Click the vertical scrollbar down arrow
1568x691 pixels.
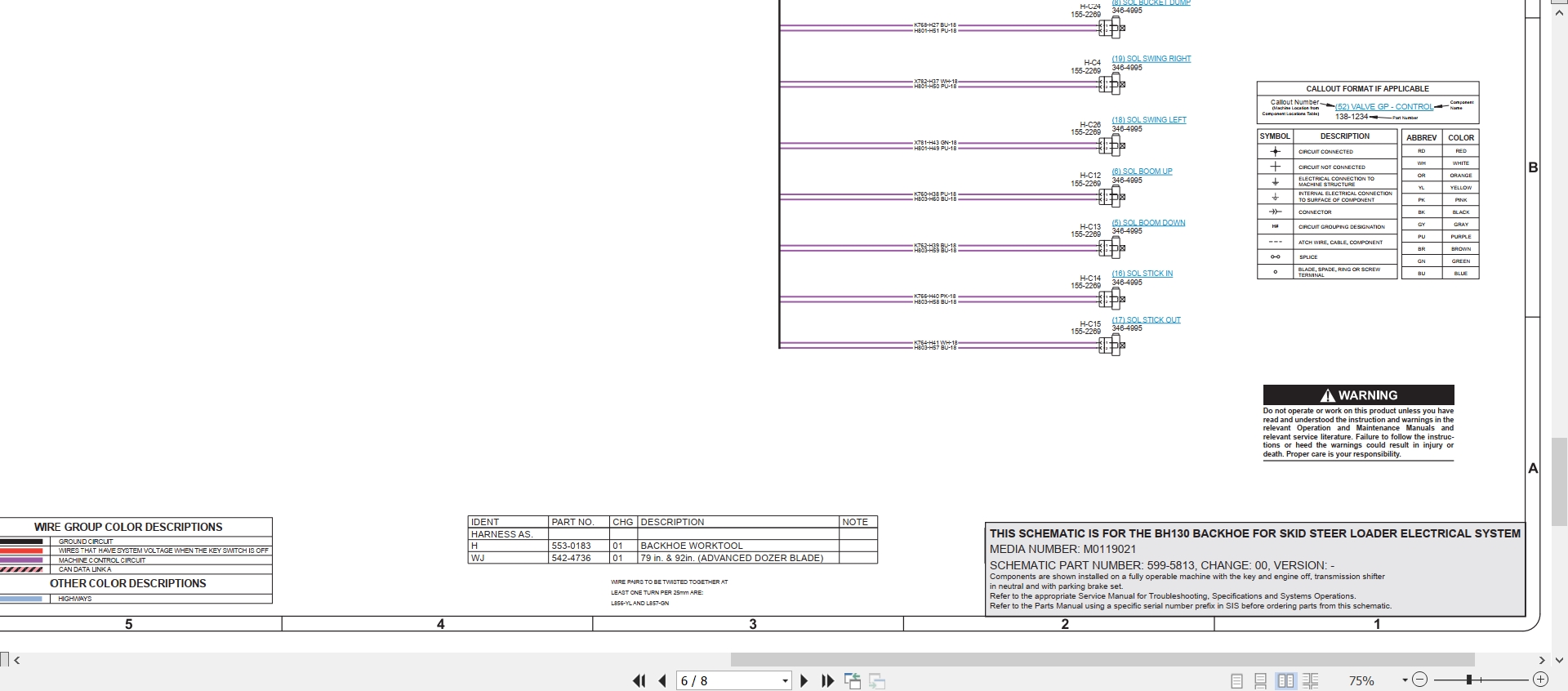1559,660
